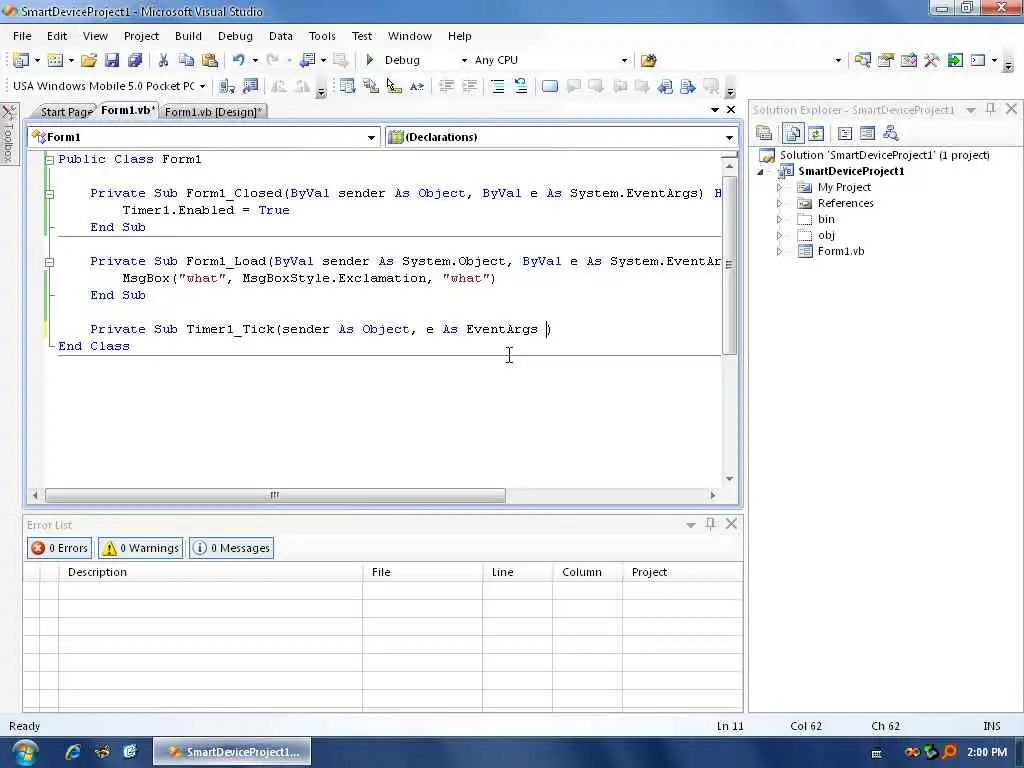Click the Undo arrow icon
This screenshot has height=768, width=1024.
tap(238, 60)
